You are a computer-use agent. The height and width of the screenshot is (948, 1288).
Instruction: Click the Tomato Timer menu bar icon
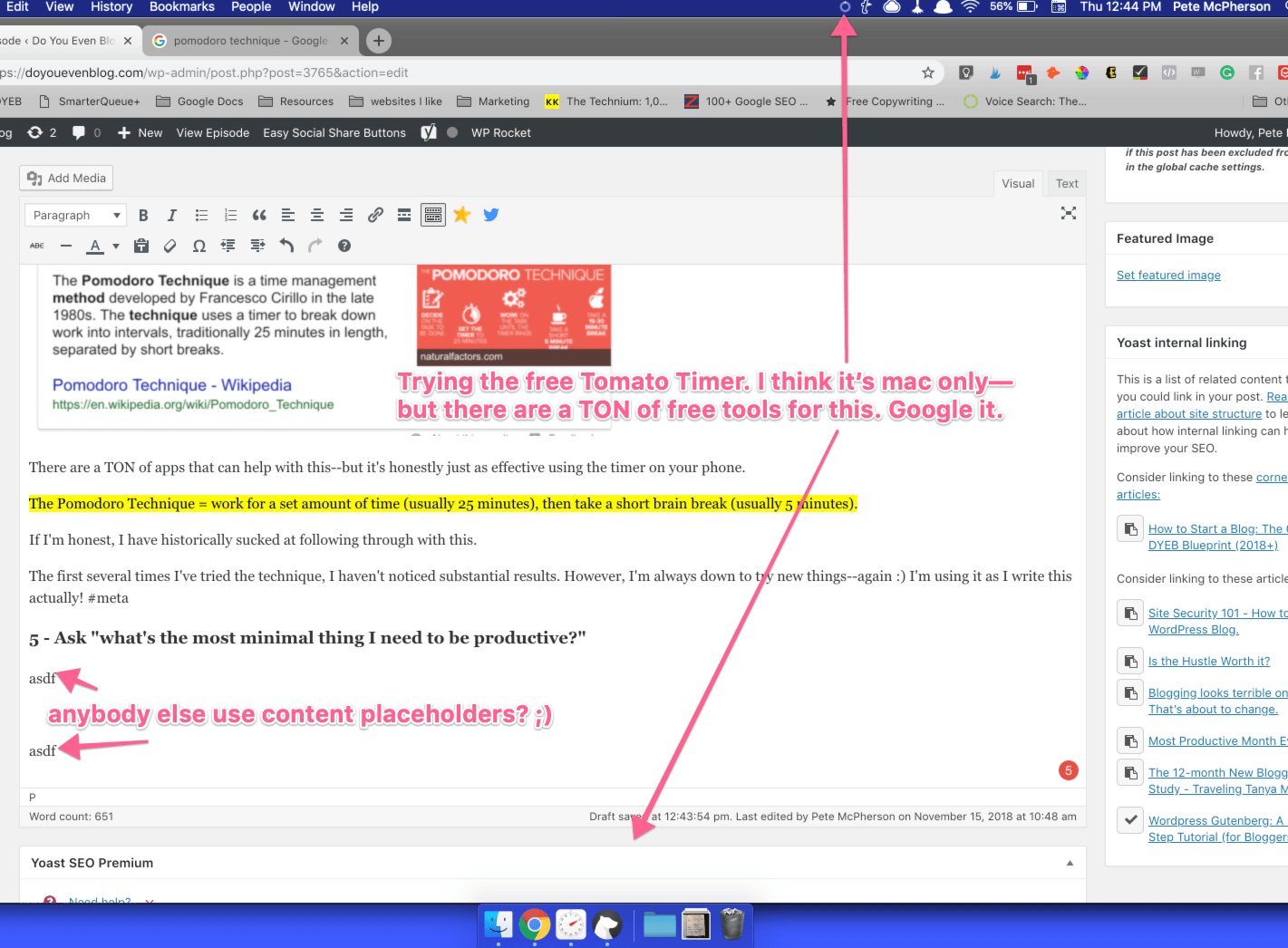pos(845,7)
